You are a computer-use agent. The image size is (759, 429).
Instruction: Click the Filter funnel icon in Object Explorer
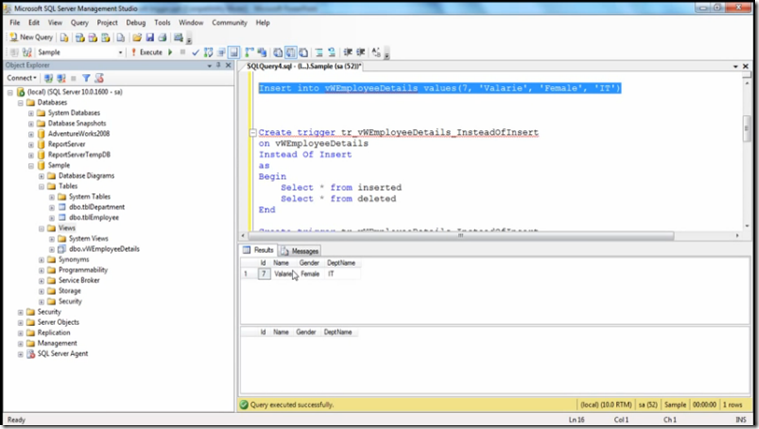tap(86, 78)
